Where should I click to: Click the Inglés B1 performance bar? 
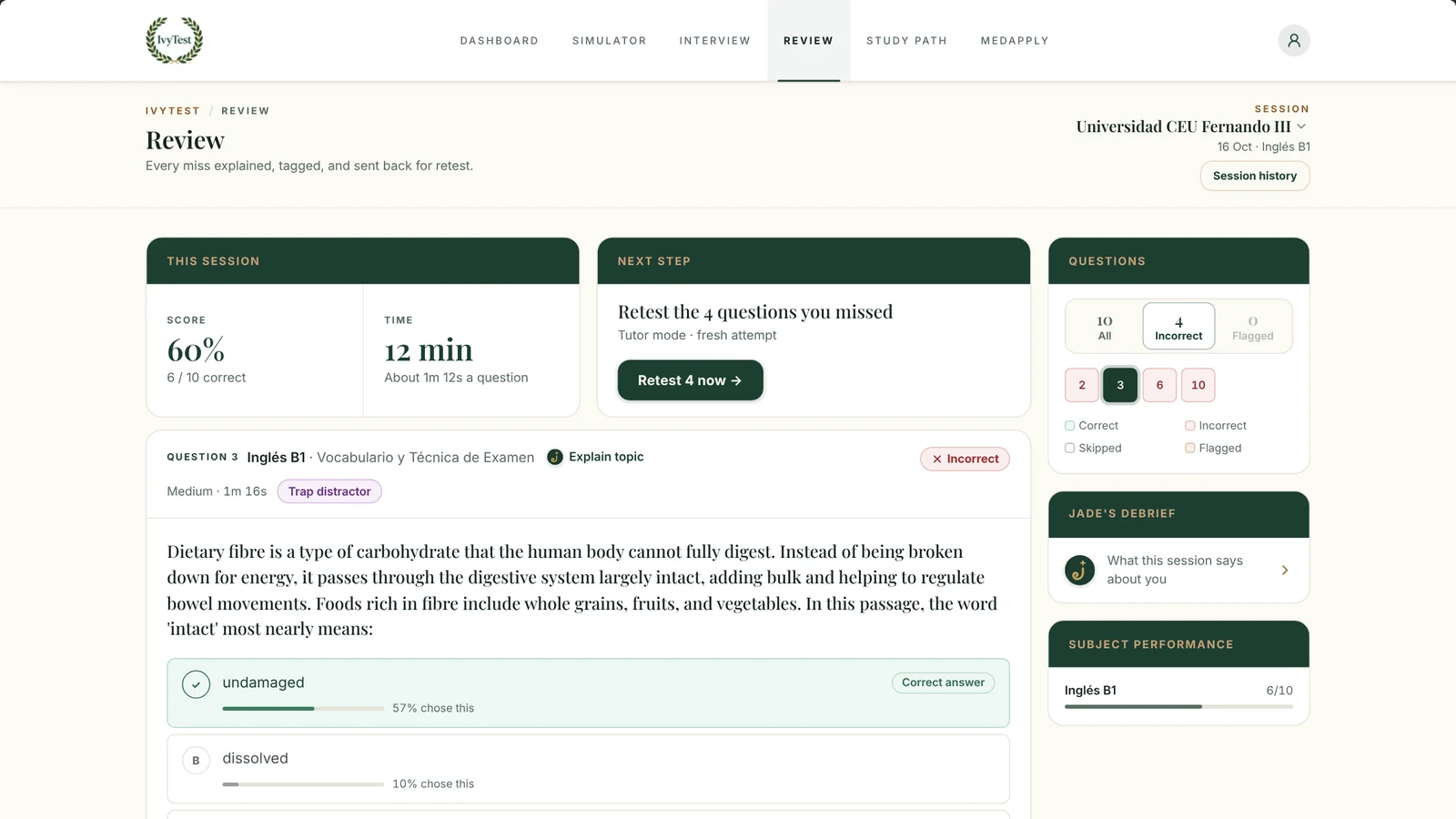(1178, 706)
